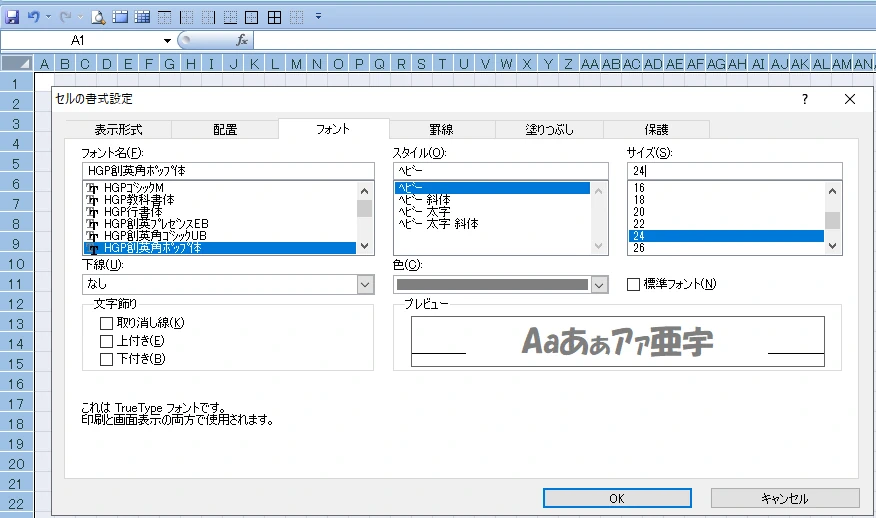This screenshot has width=876, height=518.
Task: Click the Save icon in quick access toolbar
Action: point(12,17)
